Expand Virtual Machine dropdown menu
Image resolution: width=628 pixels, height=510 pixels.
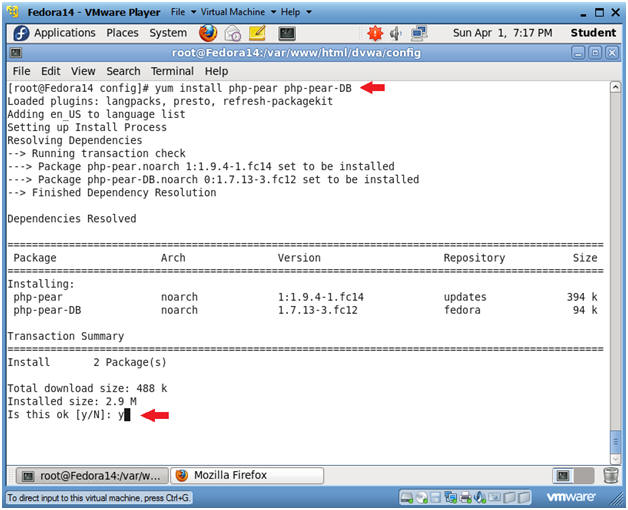point(238,12)
